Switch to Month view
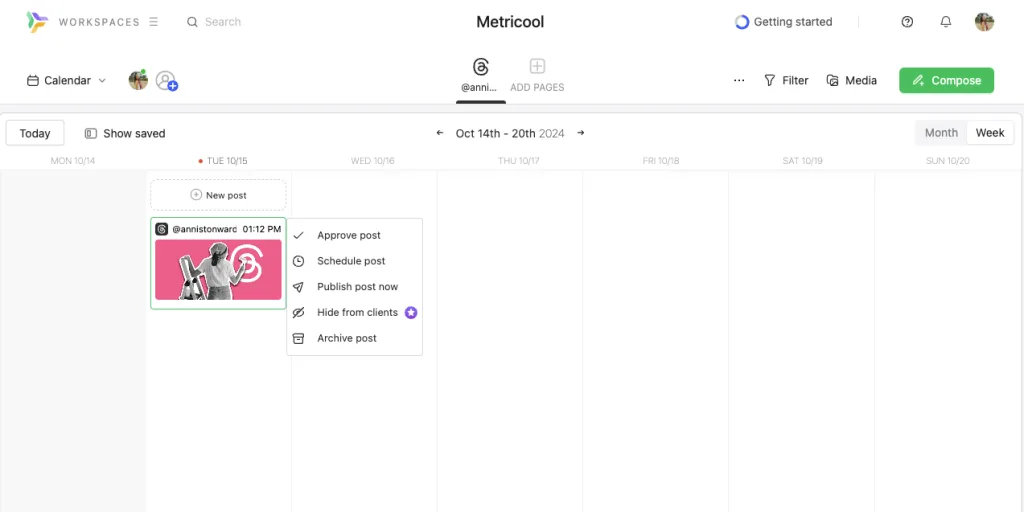Image resolution: width=1024 pixels, height=512 pixels. (941, 133)
